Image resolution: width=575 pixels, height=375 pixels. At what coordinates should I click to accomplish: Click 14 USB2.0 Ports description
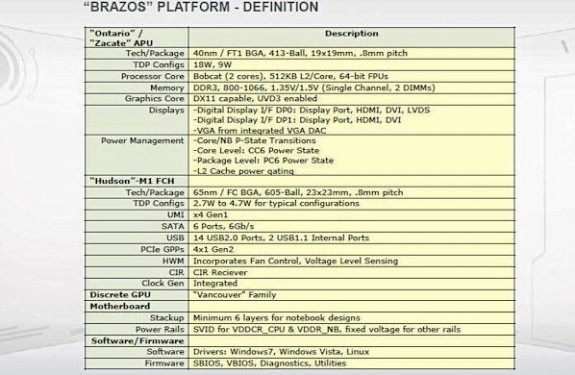[281, 238]
